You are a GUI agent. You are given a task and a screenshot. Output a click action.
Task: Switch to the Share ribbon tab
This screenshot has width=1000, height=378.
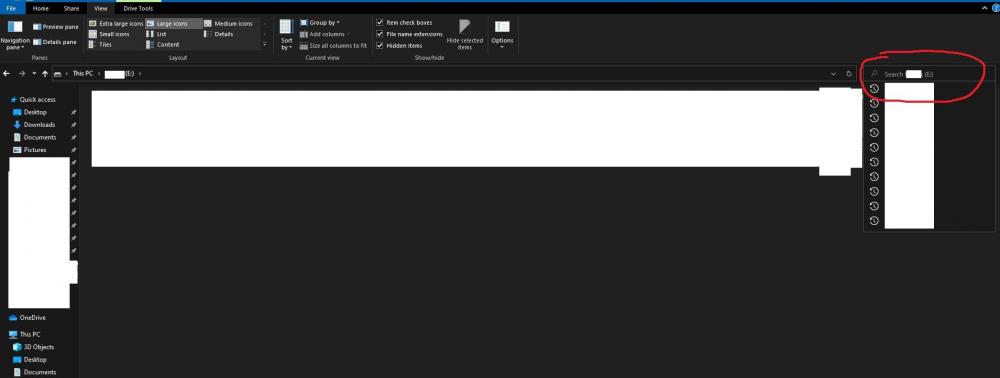(71, 8)
